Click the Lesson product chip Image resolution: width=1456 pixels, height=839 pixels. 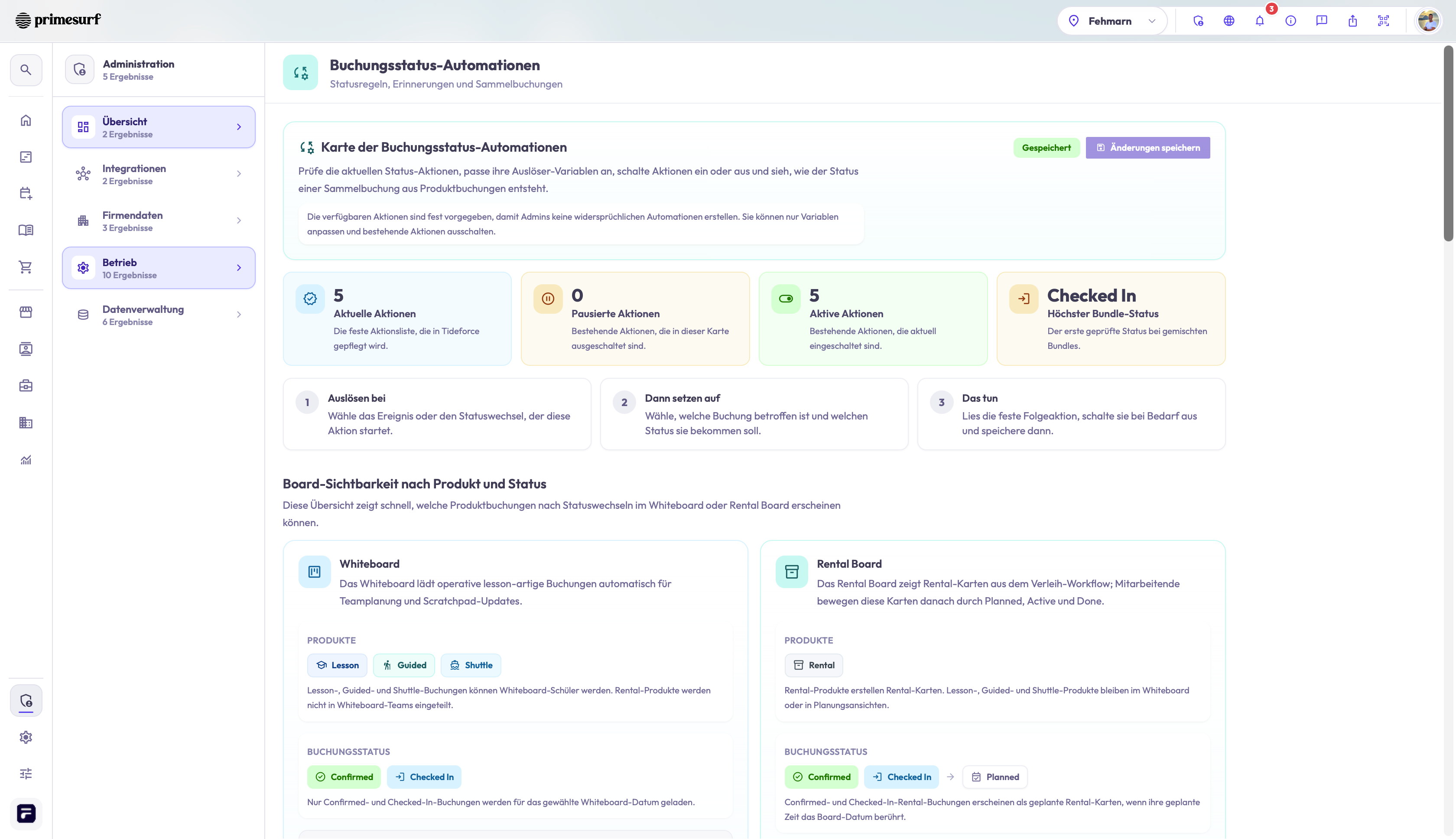(x=337, y=666)
